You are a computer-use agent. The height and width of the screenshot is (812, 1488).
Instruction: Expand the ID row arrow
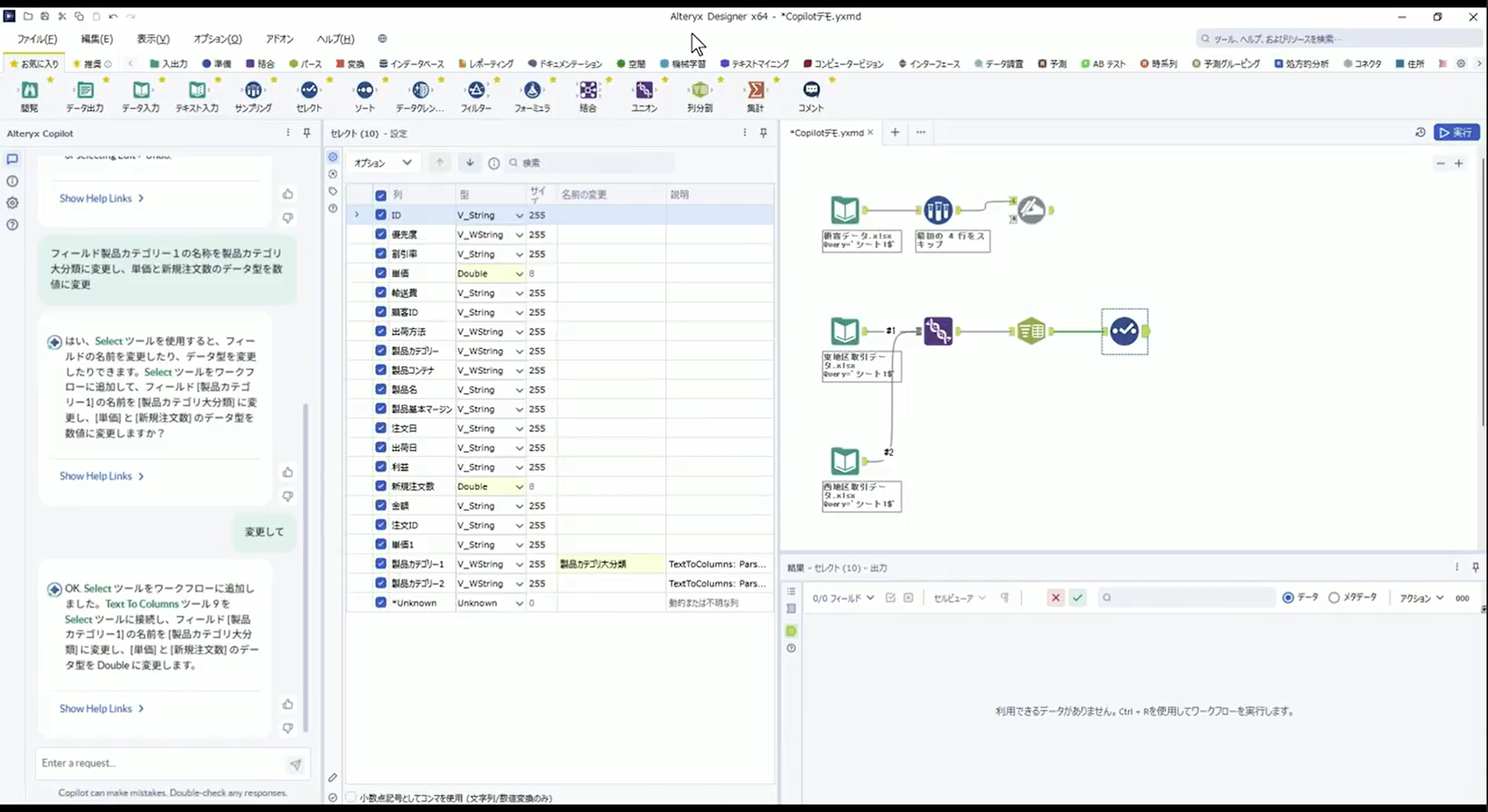coord(356,215)
